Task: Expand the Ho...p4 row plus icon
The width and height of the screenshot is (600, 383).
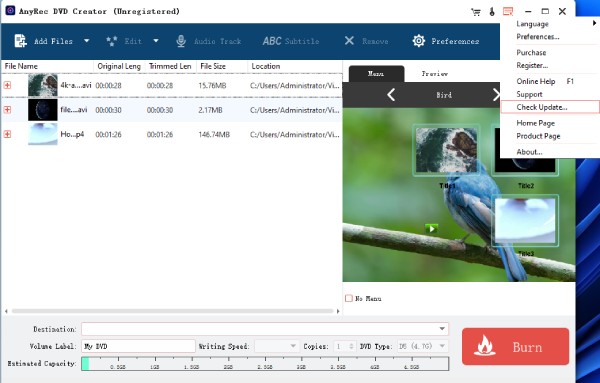Action: 7,134
